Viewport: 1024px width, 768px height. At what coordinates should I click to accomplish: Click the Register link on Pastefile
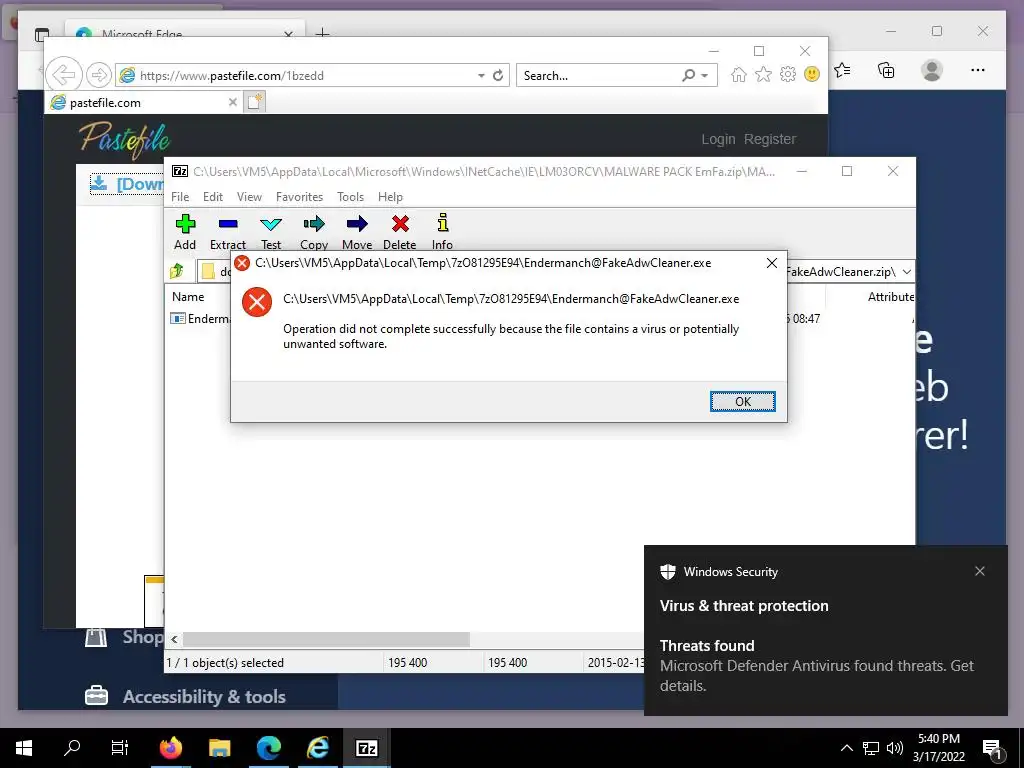pos(770,139)
